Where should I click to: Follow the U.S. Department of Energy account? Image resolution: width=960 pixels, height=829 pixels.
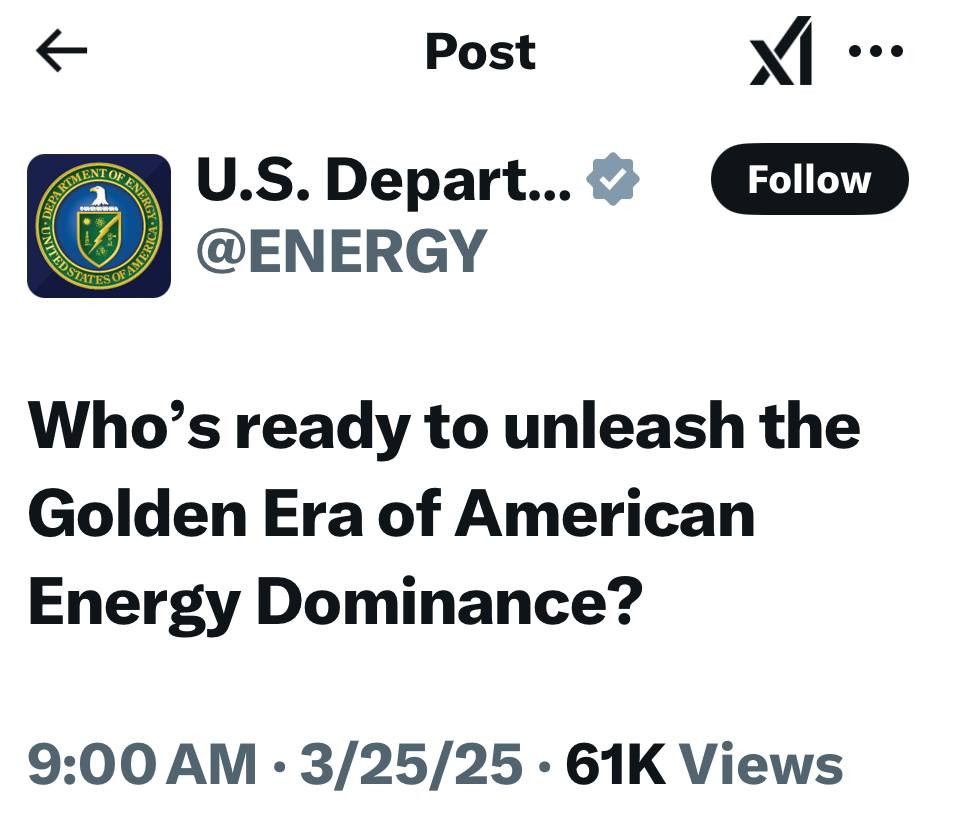click(809, 180)
